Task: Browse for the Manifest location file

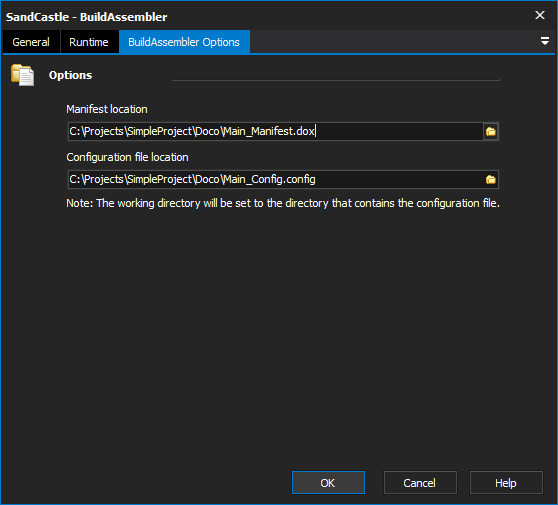Action: point(491,132)
